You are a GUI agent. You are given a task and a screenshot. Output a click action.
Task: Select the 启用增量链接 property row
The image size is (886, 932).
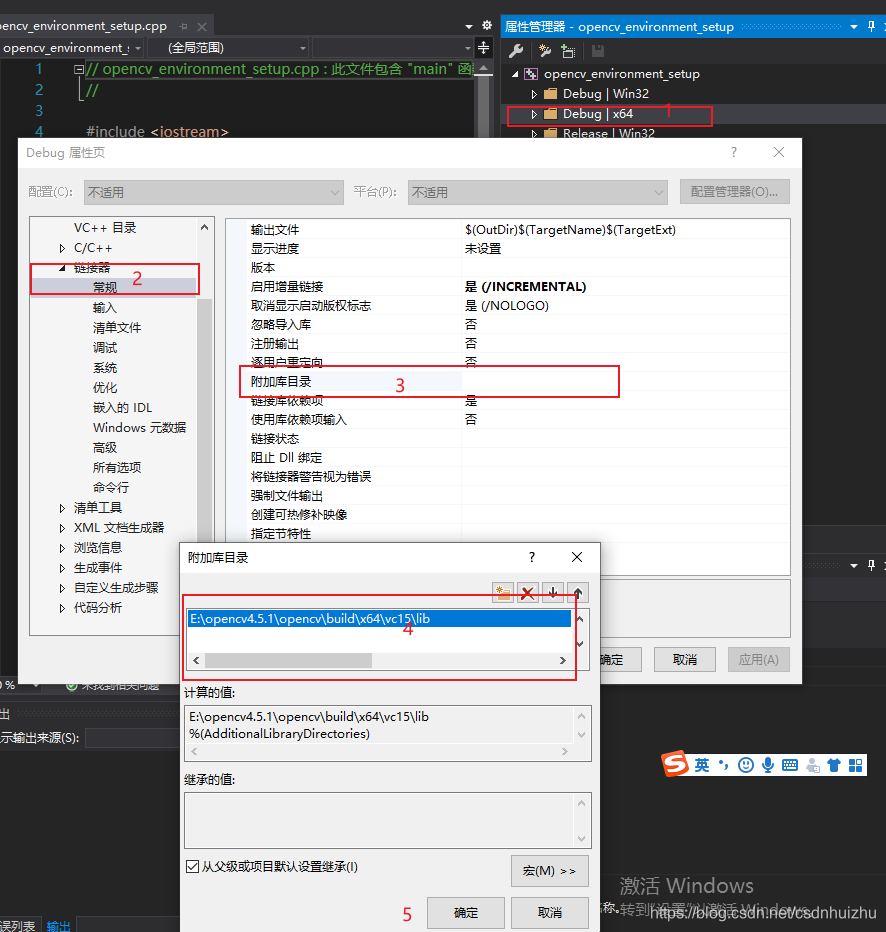(518, 286)
